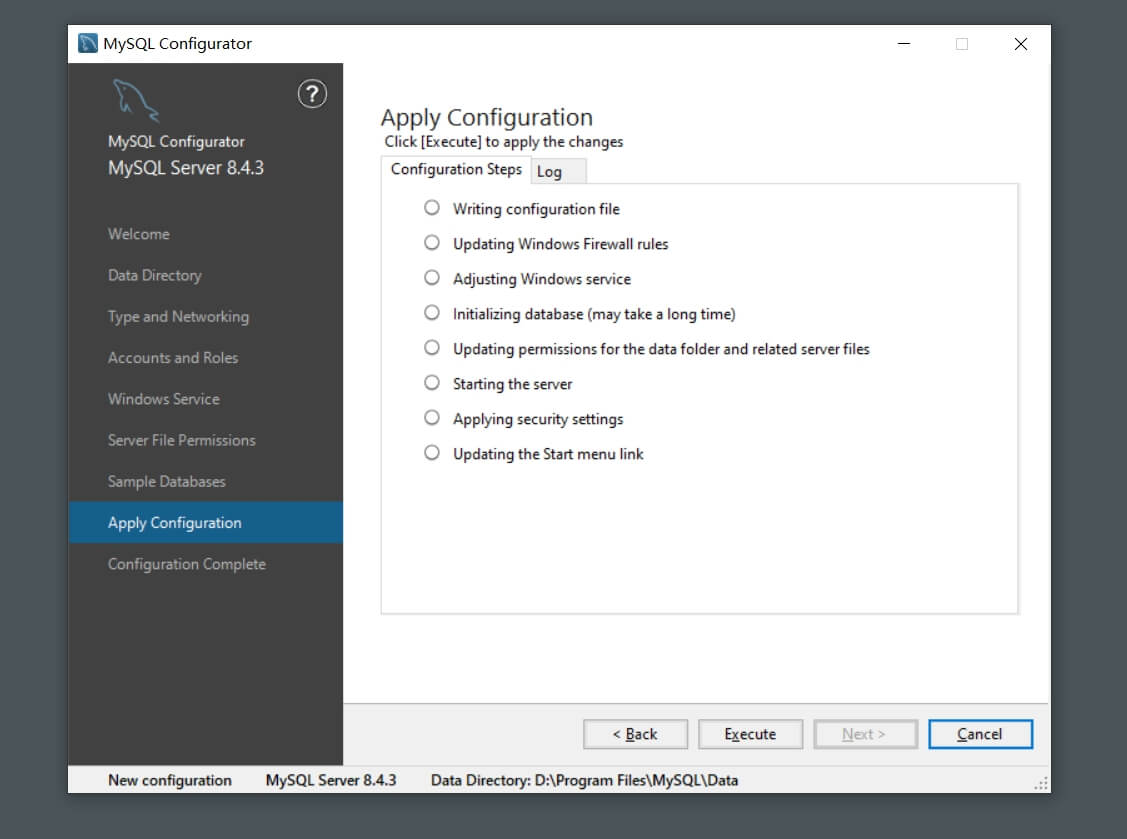
Task: Open the help question mark icon
Action: [312, 94]
